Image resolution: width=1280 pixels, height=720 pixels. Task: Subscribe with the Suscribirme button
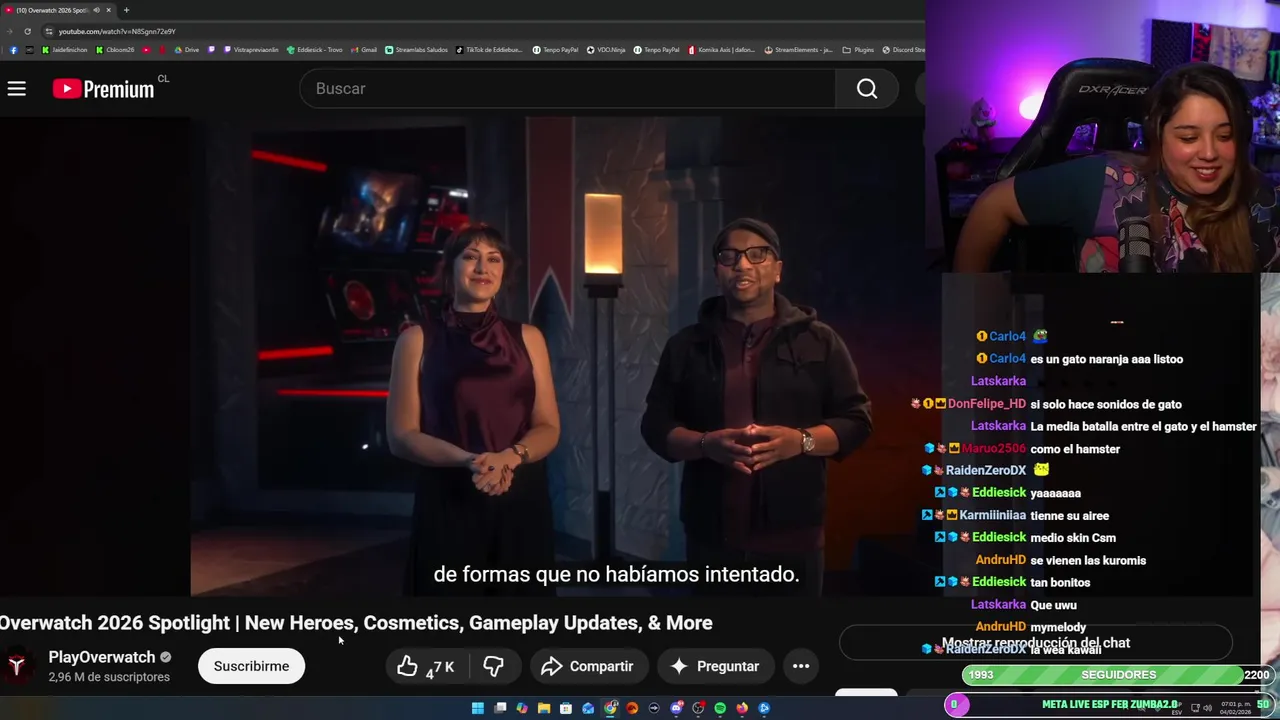(x=251, y=666)
